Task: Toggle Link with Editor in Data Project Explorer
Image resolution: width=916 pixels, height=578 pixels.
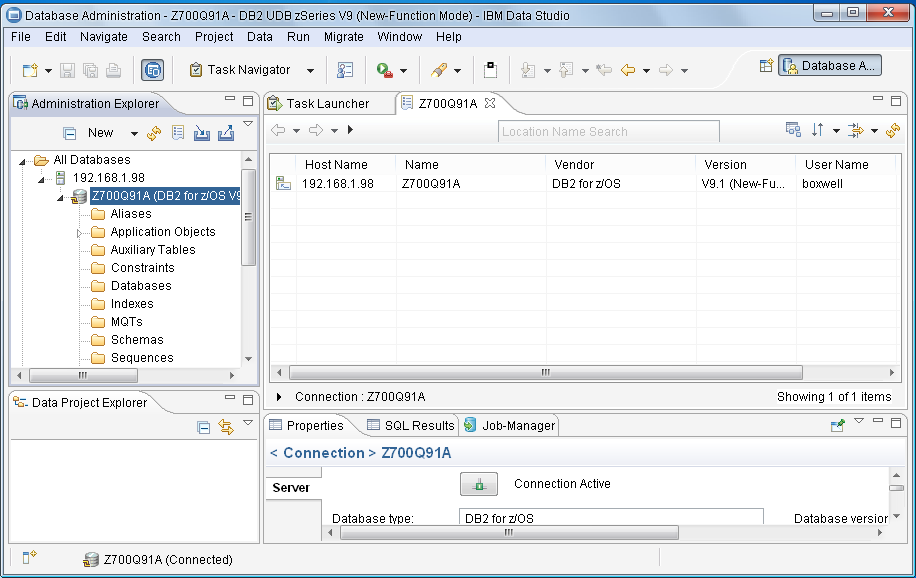Action: pyautogui.click(x=226, y=427)
